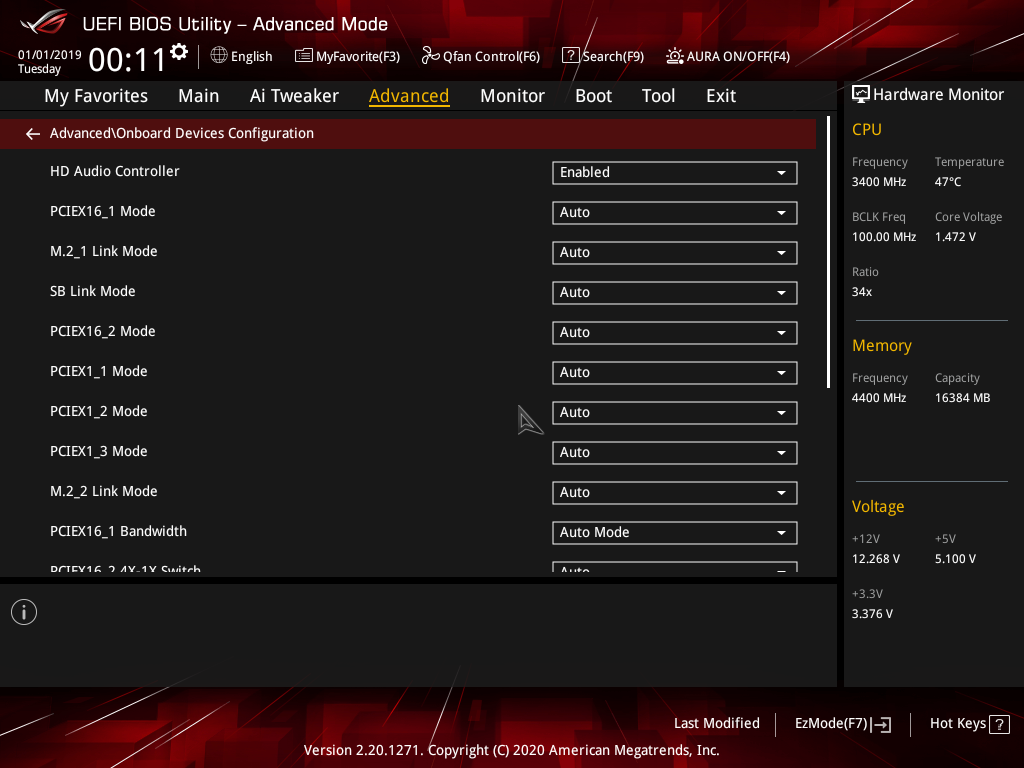Click the Hardware Monitor panel title
Image resolution: width=1024 pixels, height=768 pixels.
pos(938,95)
